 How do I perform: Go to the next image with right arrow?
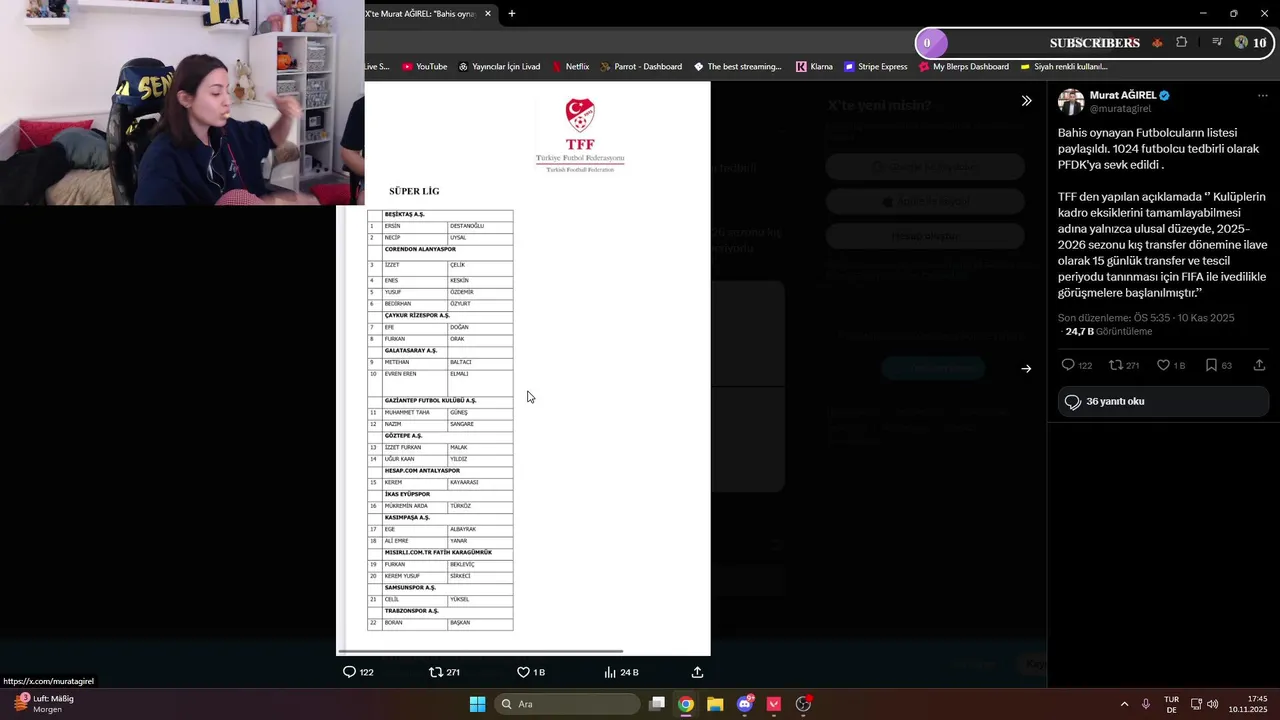[1026, 369]
